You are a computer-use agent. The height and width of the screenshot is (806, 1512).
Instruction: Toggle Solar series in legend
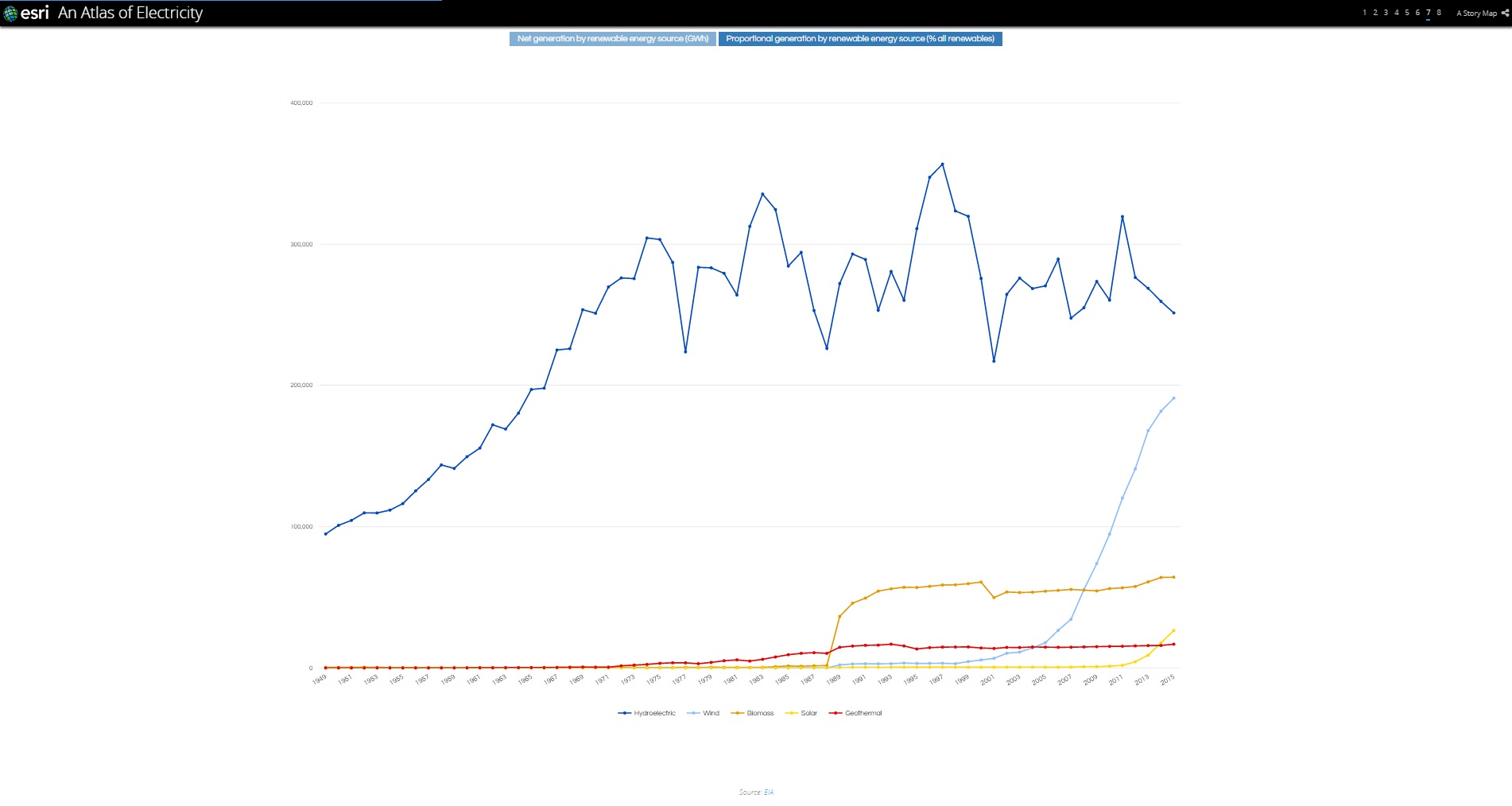coord(801,713)
